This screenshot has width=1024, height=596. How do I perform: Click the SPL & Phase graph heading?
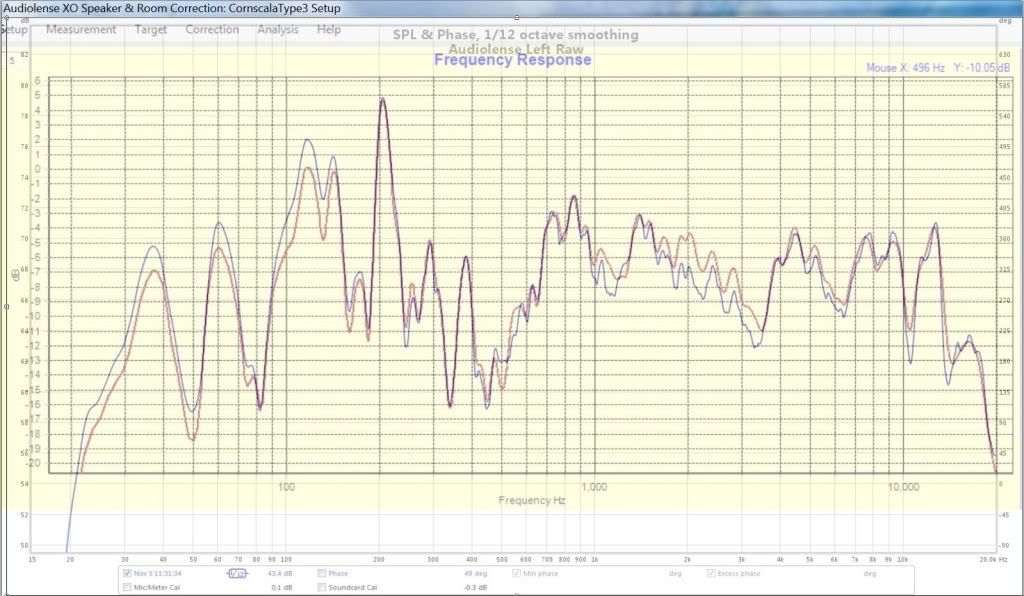coord(515,35)
